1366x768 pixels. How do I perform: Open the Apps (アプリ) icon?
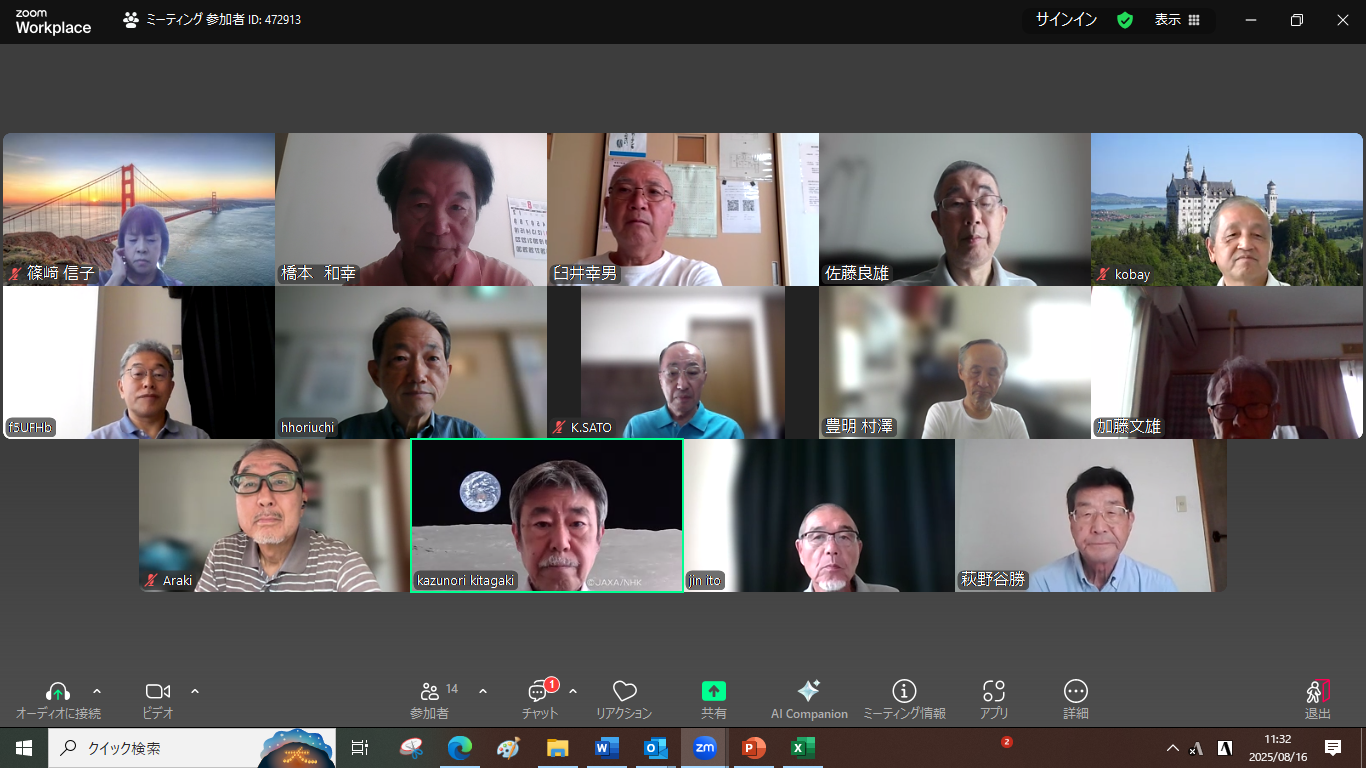pyautogui.click(x=993, y=691)
